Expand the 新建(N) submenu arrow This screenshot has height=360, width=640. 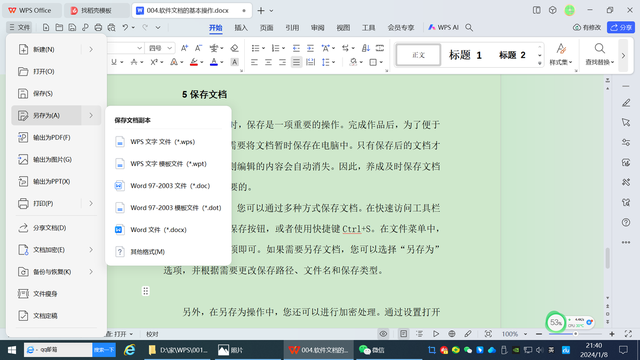coord(91,49)
